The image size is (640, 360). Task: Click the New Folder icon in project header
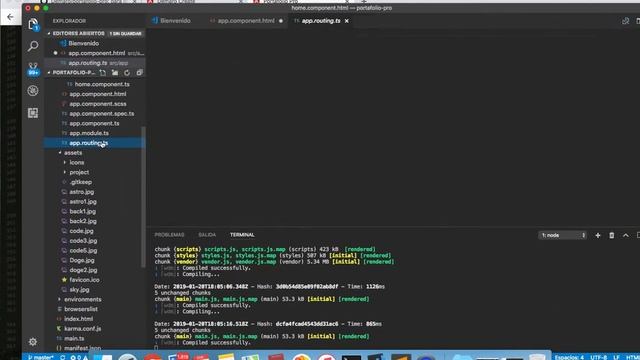coord(115,73)
